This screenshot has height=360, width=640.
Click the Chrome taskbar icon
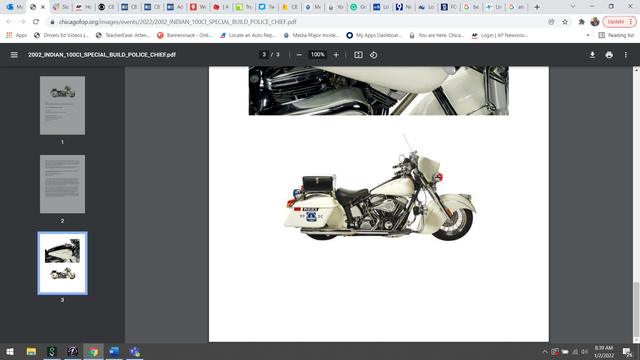pos(93,351)
